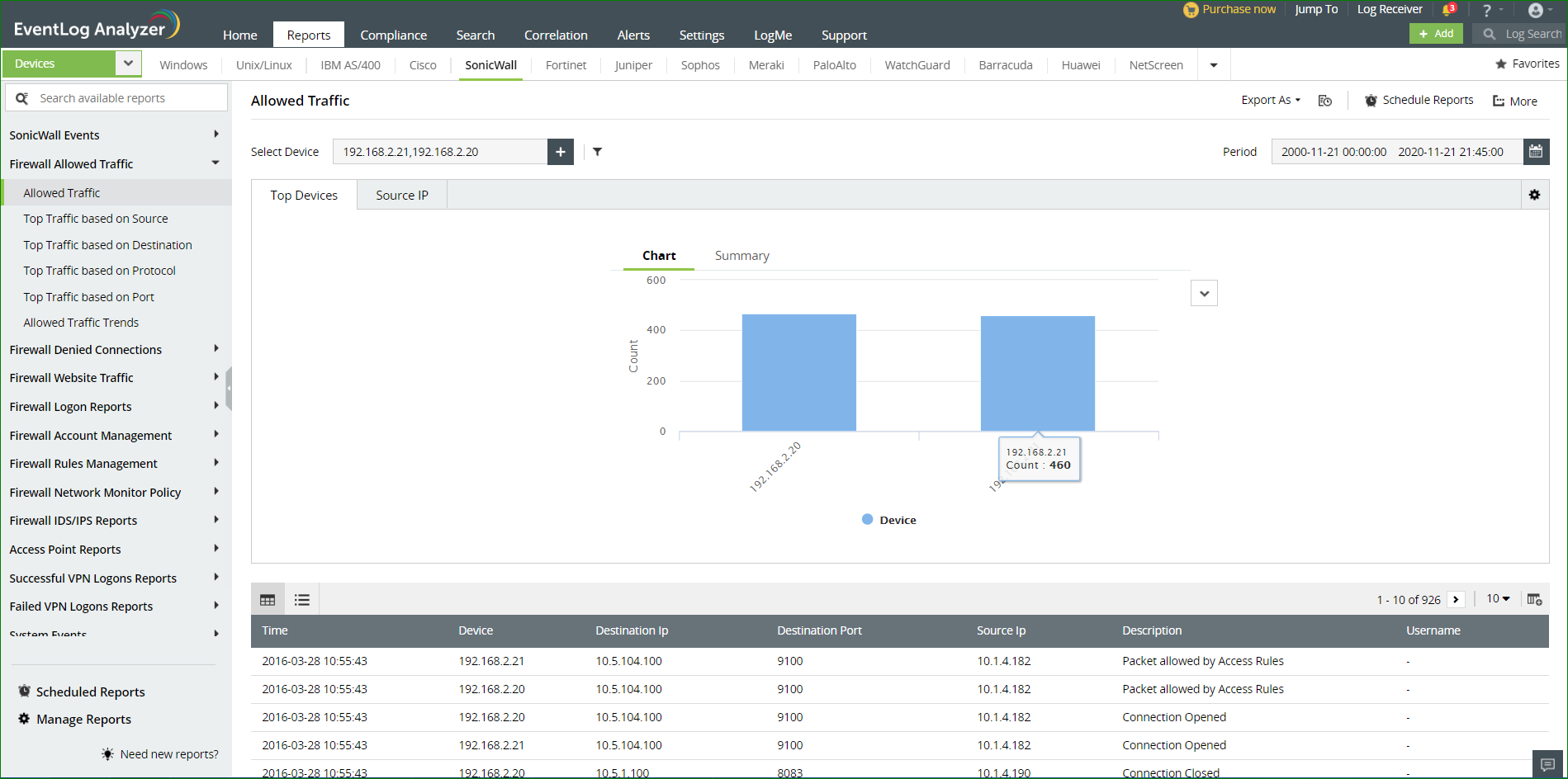Open the help question mark menu
Image resolution: width=1568 pixels, height=779 pixels.
(1487, 10)
